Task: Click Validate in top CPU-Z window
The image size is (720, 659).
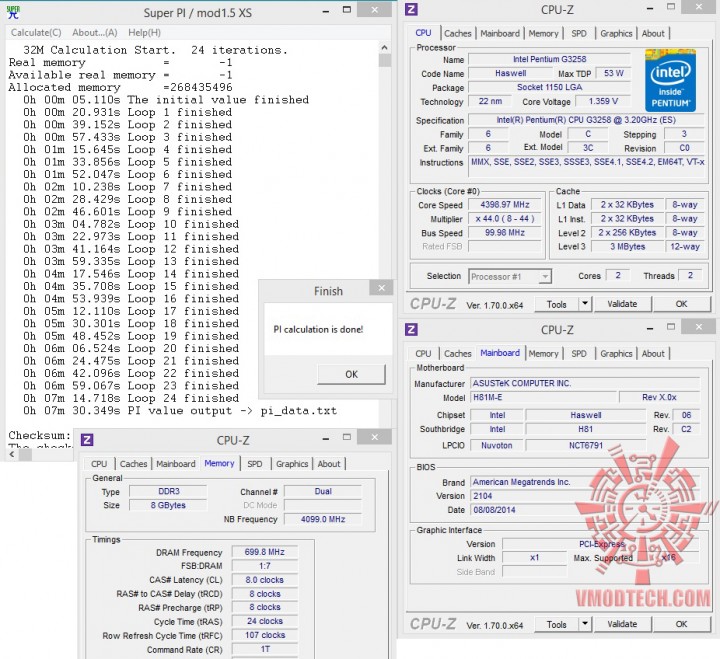Action: click(622, 304)
